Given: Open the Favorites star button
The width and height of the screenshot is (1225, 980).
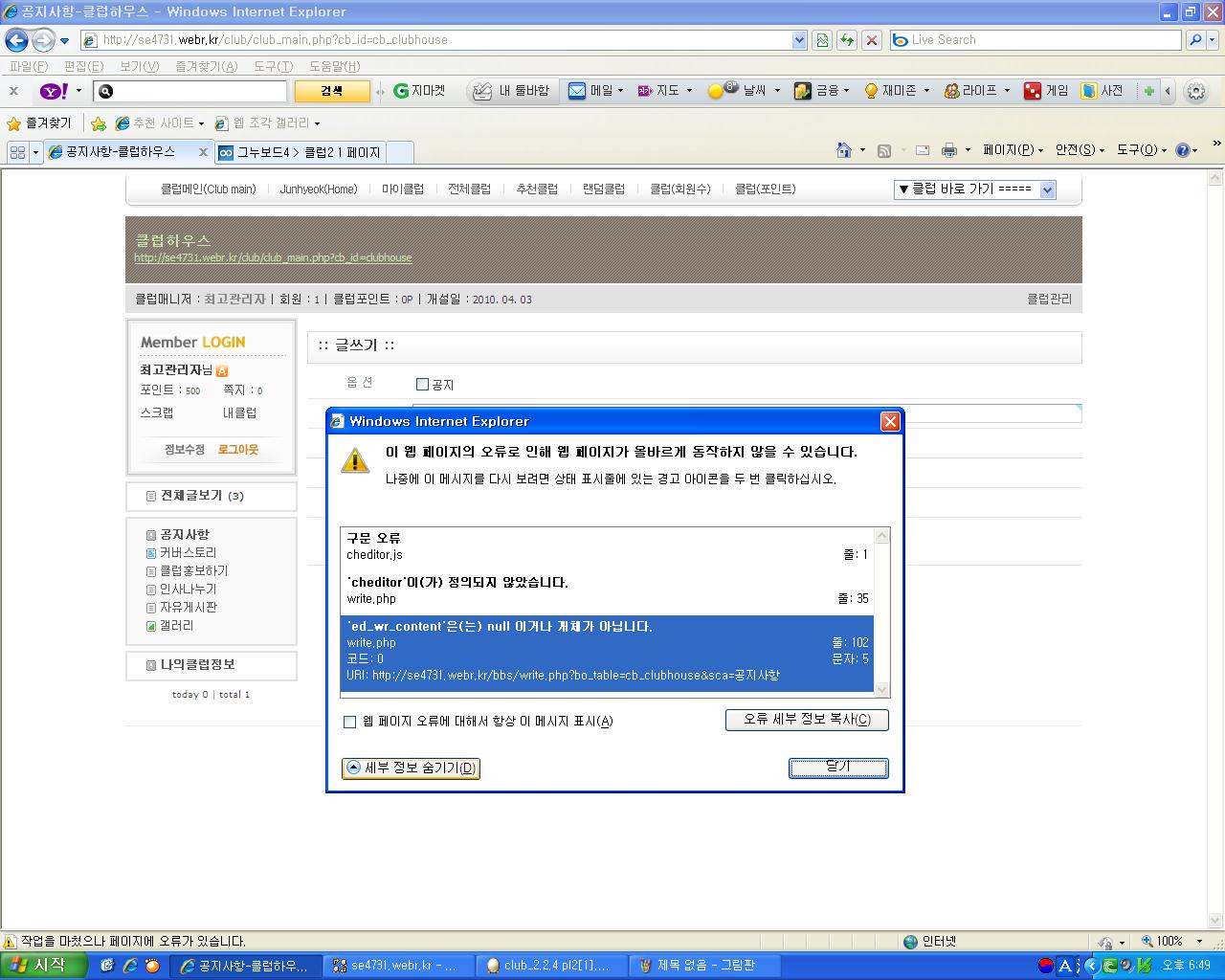Looking at the screenshot, I should (x=39, y=123).
